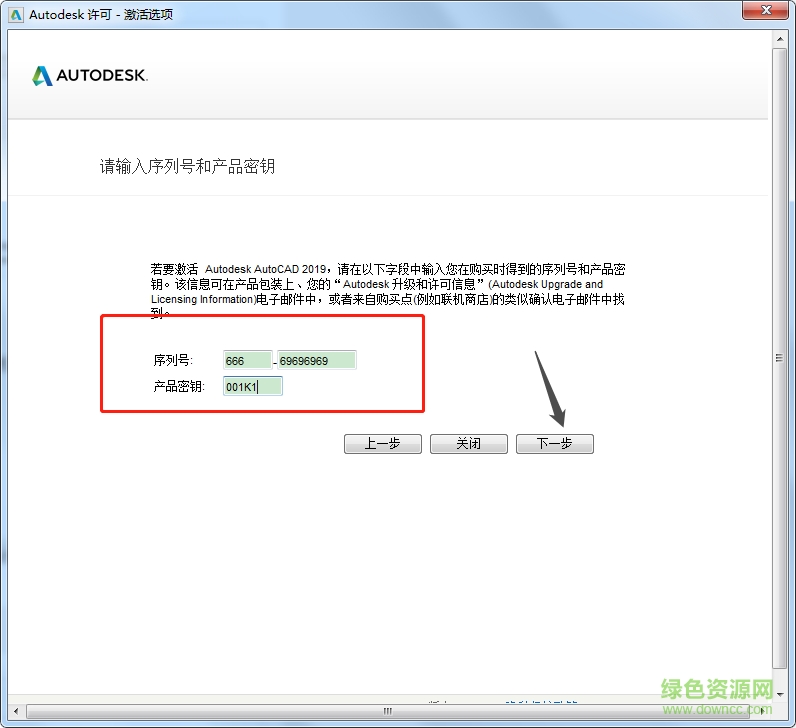Screen dimensions: 796x728
Task: Click heading 请输入序列号和产品密钥
Action: click(187, 166)
